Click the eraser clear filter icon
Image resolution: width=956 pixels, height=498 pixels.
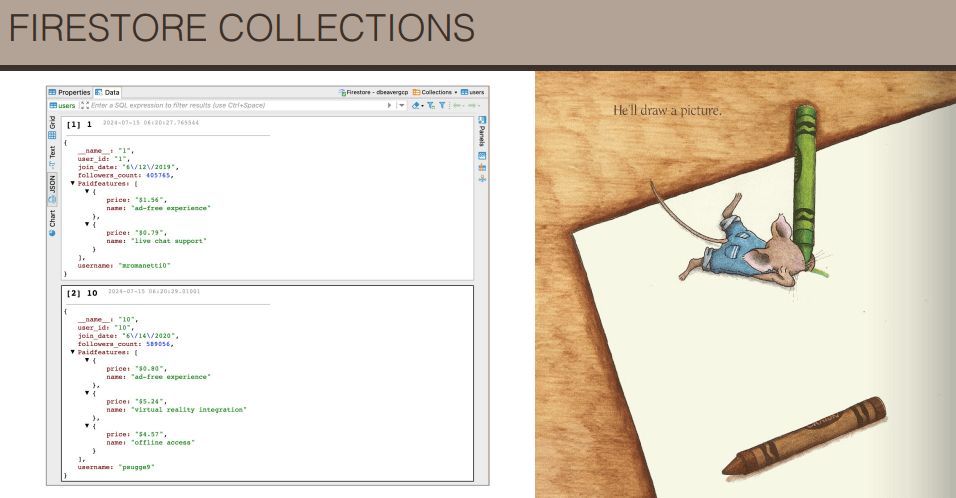point(415,105)
